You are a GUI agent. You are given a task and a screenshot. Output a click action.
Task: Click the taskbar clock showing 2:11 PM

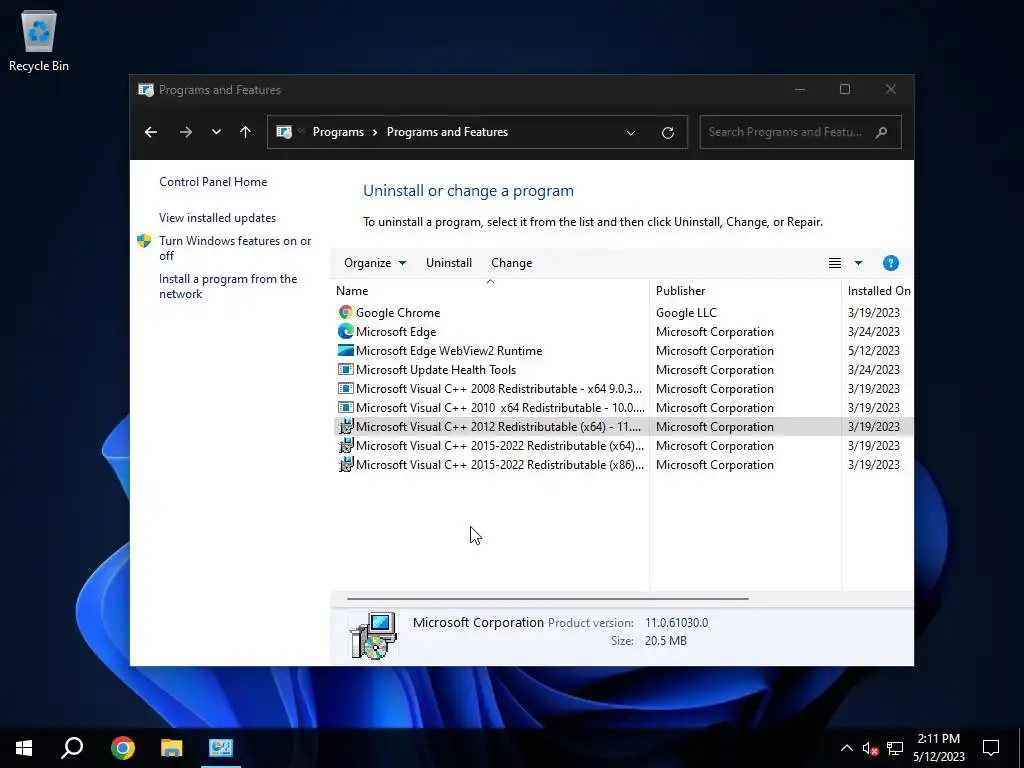click(x=938, y=748)
